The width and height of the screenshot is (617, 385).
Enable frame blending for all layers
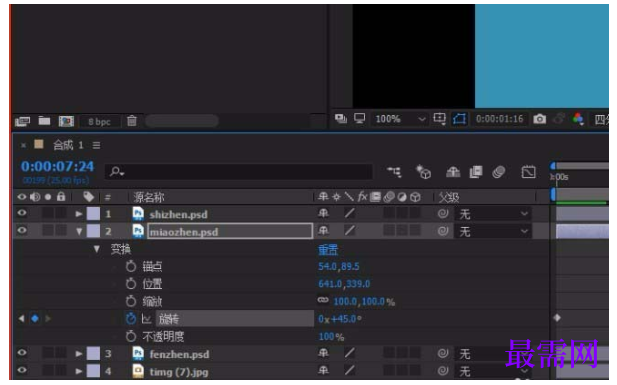476,172
